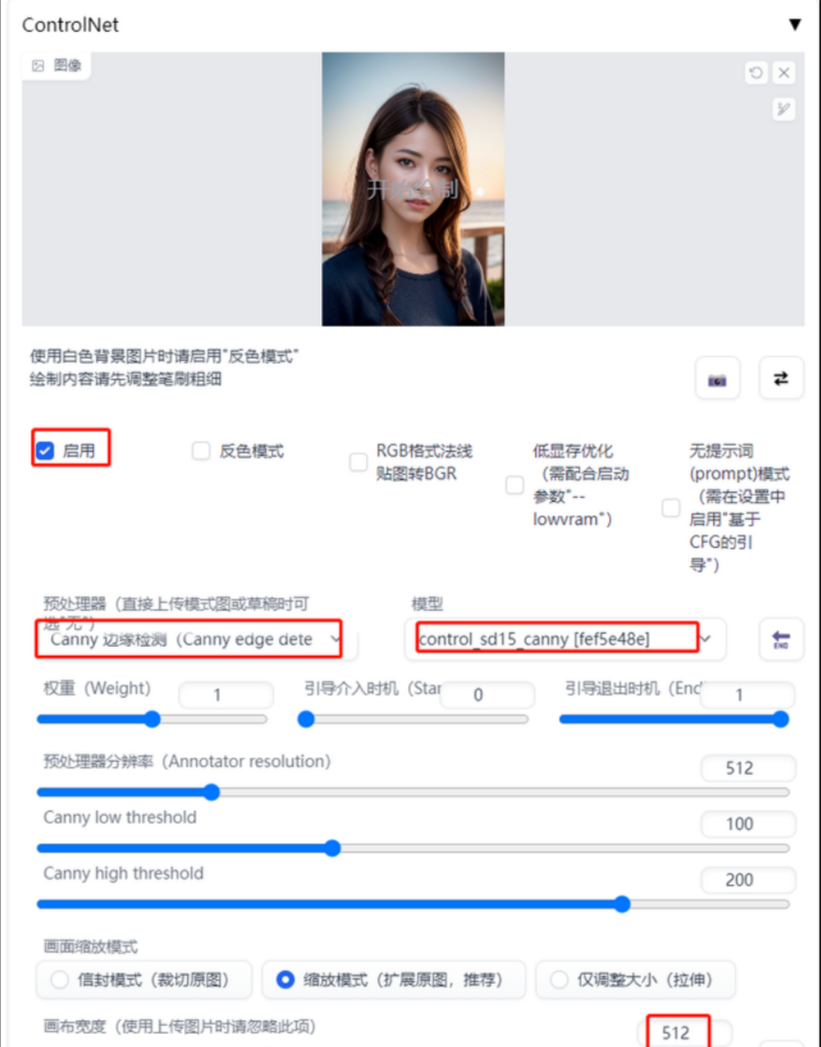Click the 使用白色背景图片时请启用"反色模式" hint text
Image resolution: width=821 pixels, height=1047 pixels.
[164, 356]
